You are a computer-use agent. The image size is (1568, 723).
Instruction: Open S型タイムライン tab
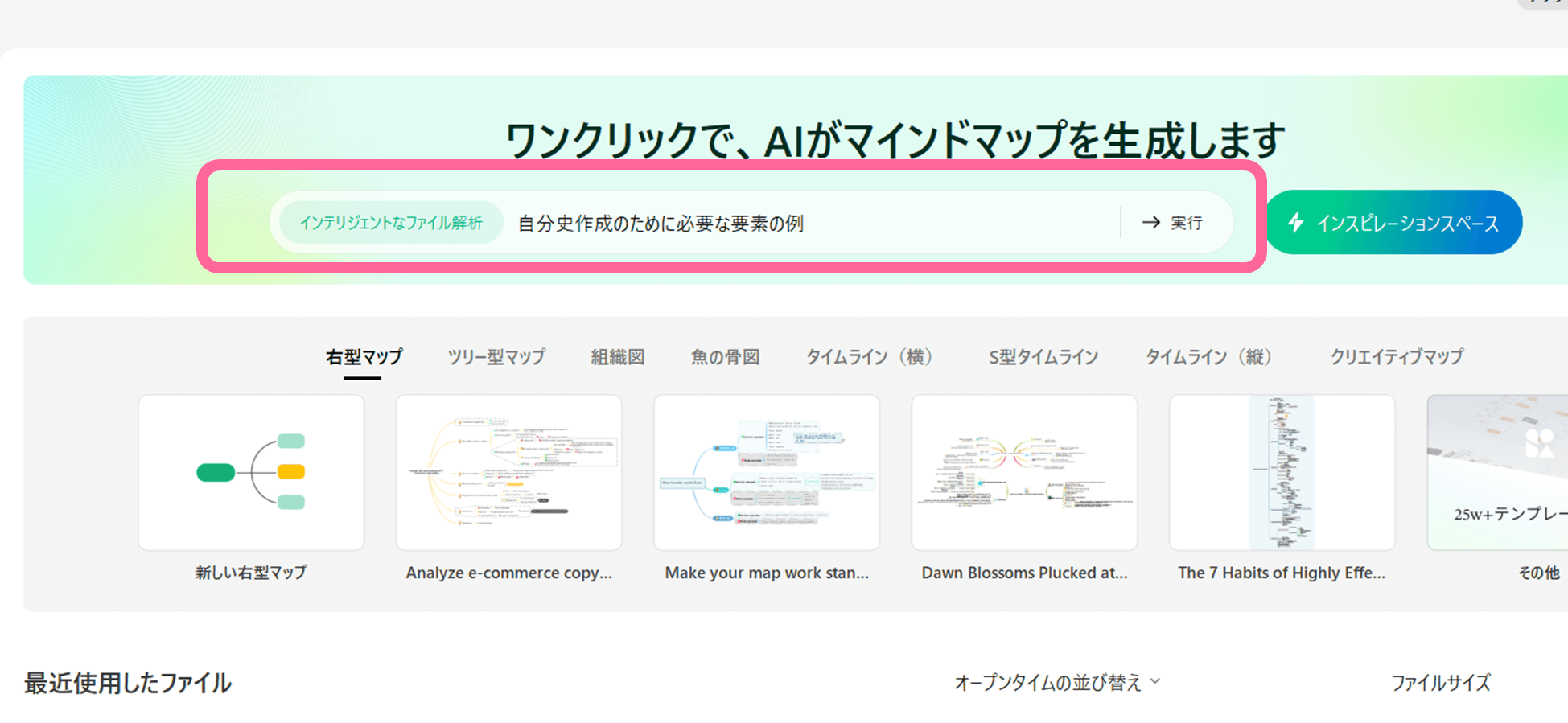1043,357
